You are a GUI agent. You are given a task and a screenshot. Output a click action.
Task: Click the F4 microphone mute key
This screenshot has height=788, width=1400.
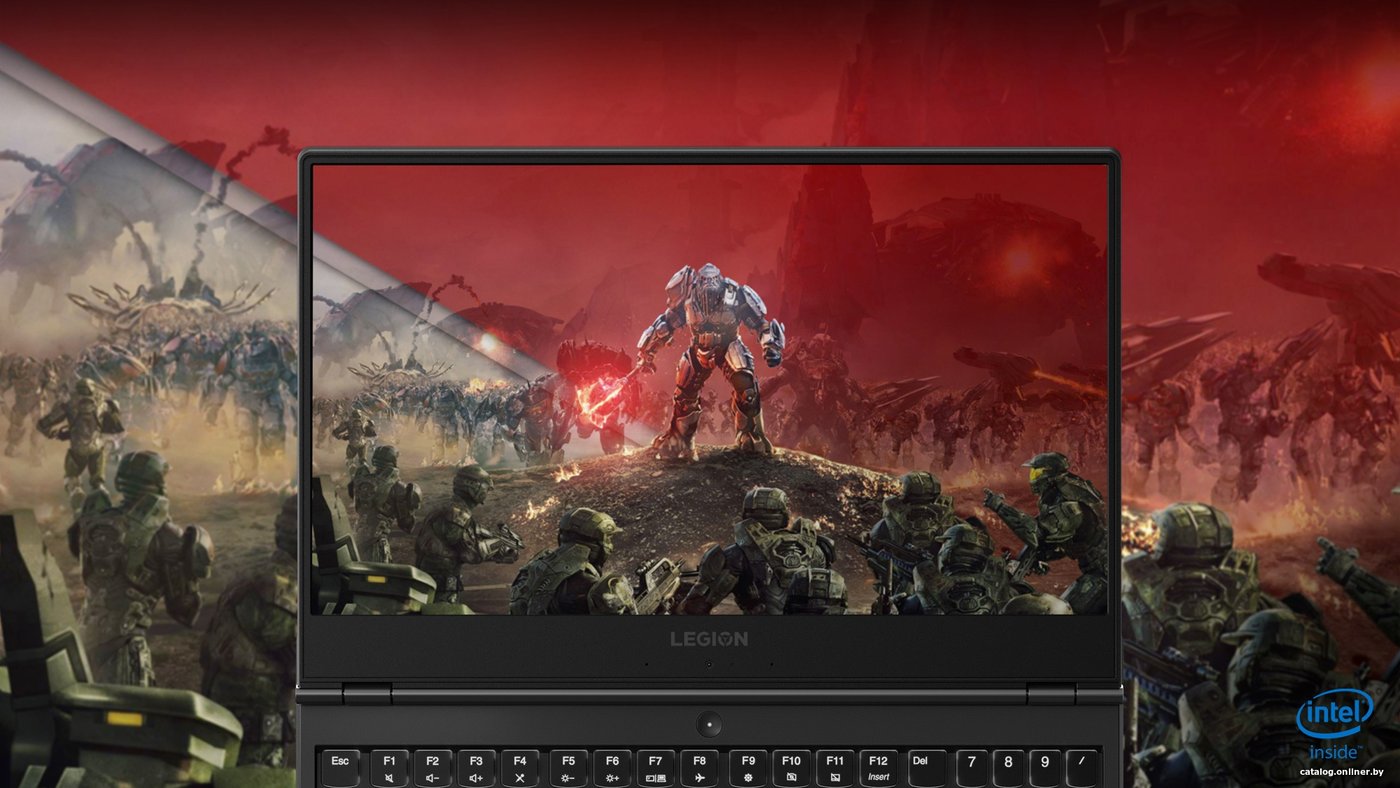point(520,768)
